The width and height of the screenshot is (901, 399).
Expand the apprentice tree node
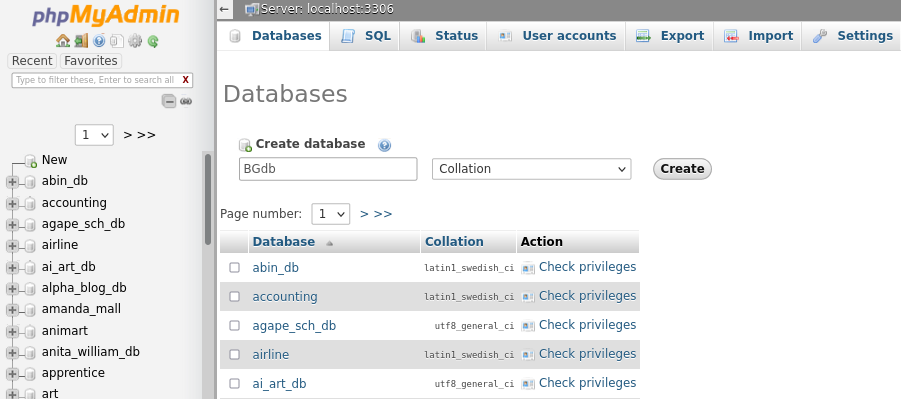(12, 374)
